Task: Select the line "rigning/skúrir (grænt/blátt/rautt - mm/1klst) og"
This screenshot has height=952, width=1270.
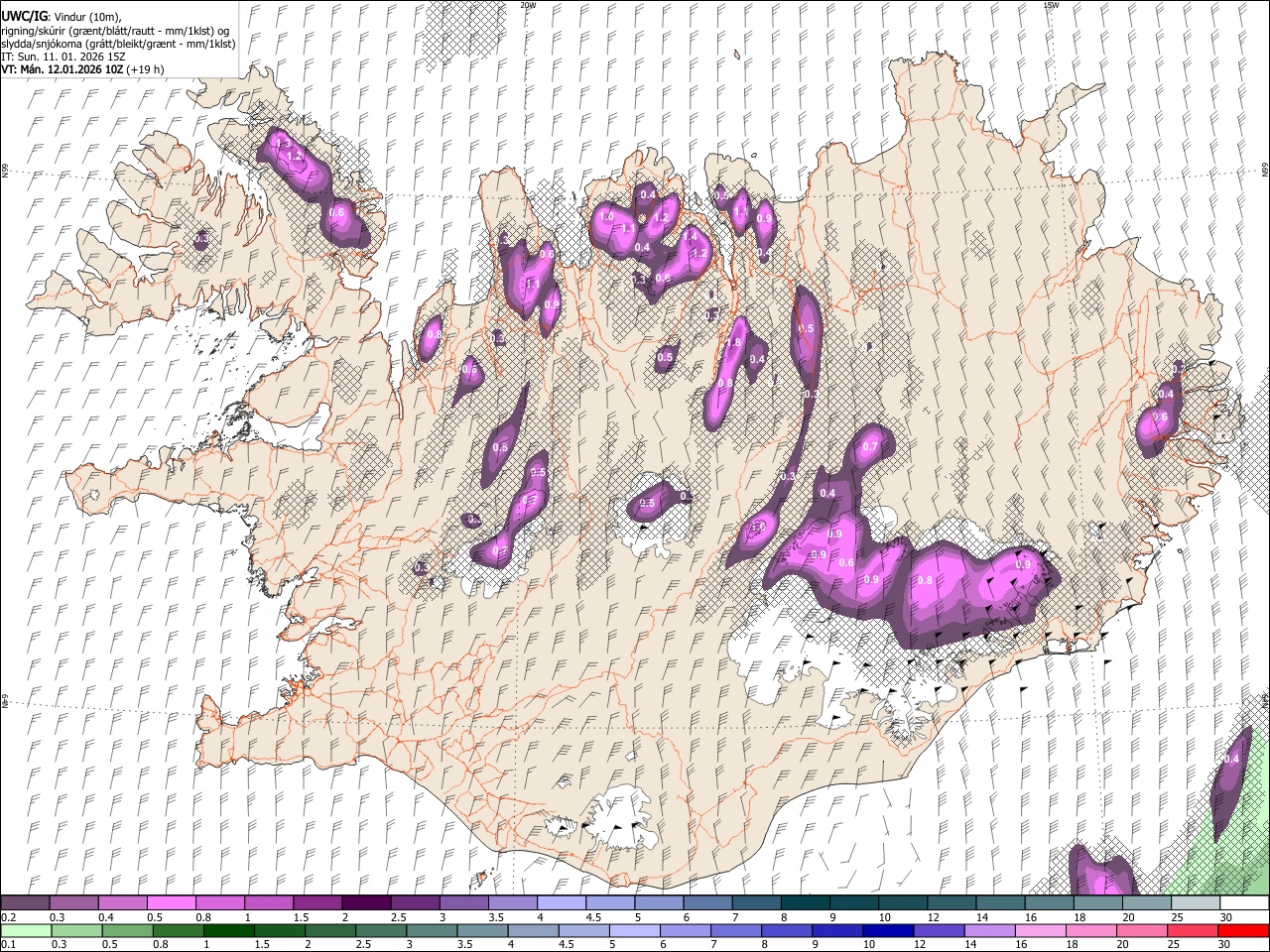Action: (116, 30)
